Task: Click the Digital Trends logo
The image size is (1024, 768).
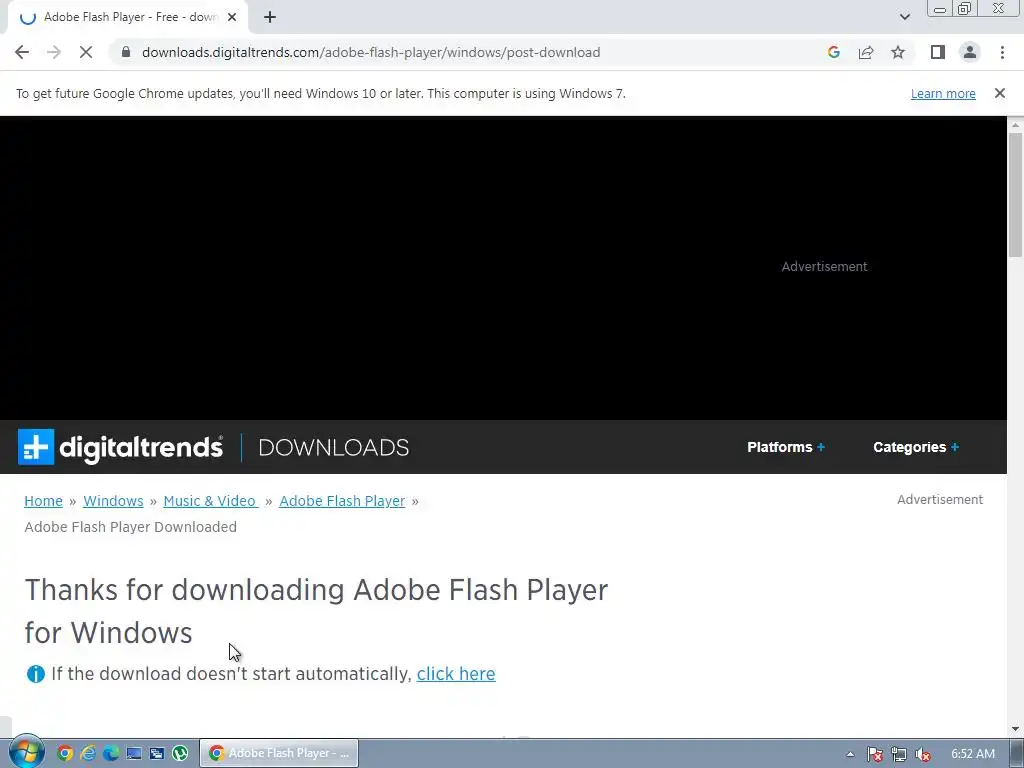Action: pyautogui.click(x=120, y=447)
